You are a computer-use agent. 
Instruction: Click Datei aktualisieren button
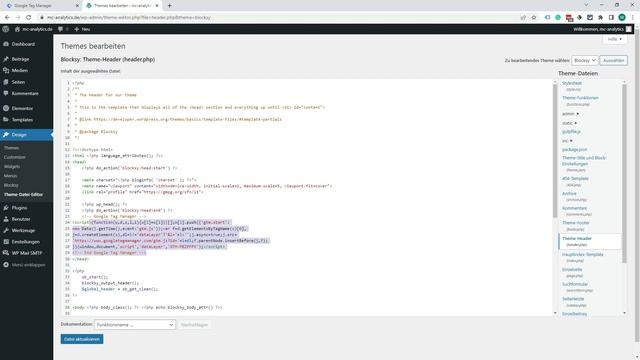pos(82,339)
